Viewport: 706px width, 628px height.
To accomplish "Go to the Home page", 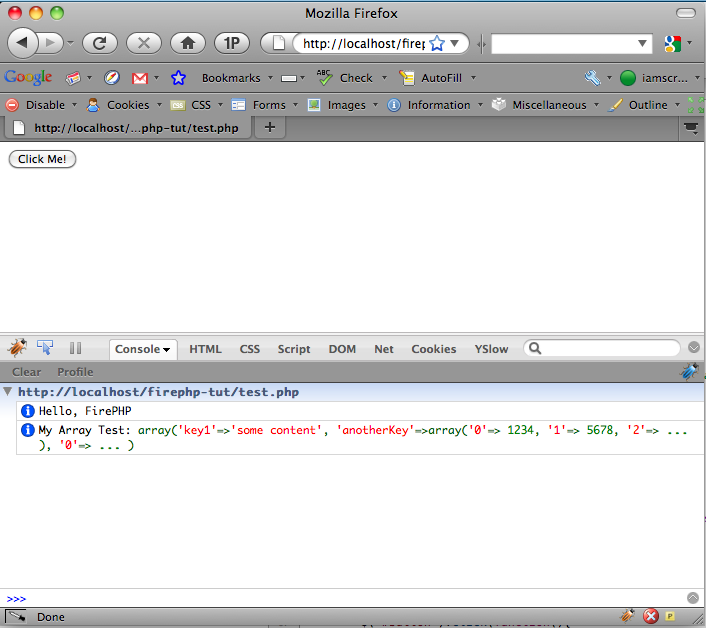I will coord(188,43).
